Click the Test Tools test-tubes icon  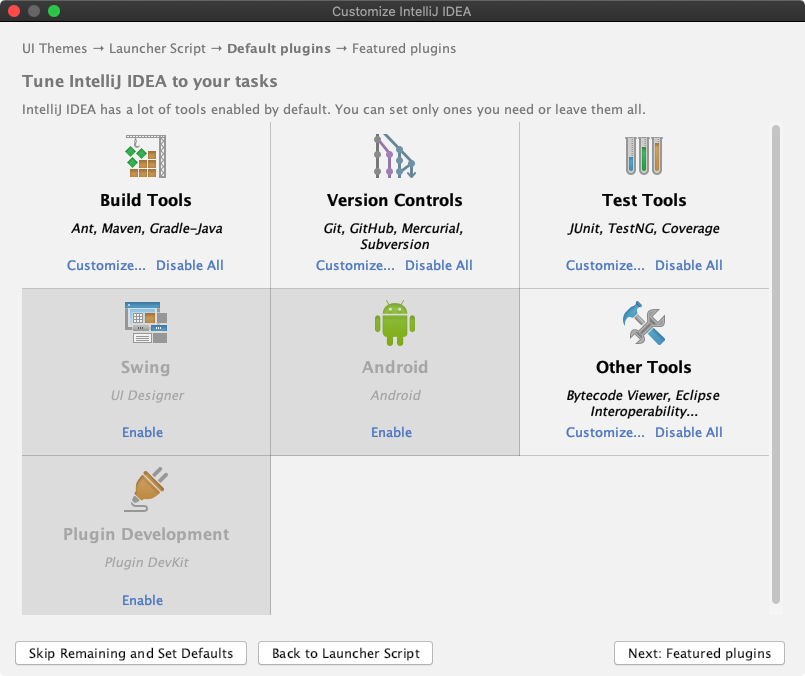(x=644, y=156)
